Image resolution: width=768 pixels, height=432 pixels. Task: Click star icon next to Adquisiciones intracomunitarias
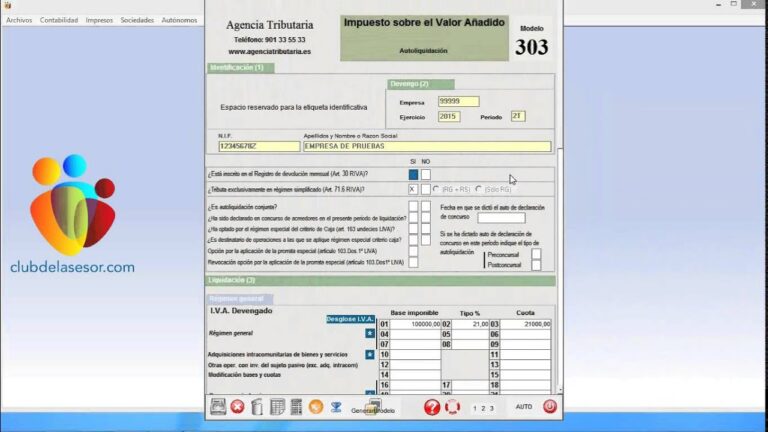click(x=370, y=354)
